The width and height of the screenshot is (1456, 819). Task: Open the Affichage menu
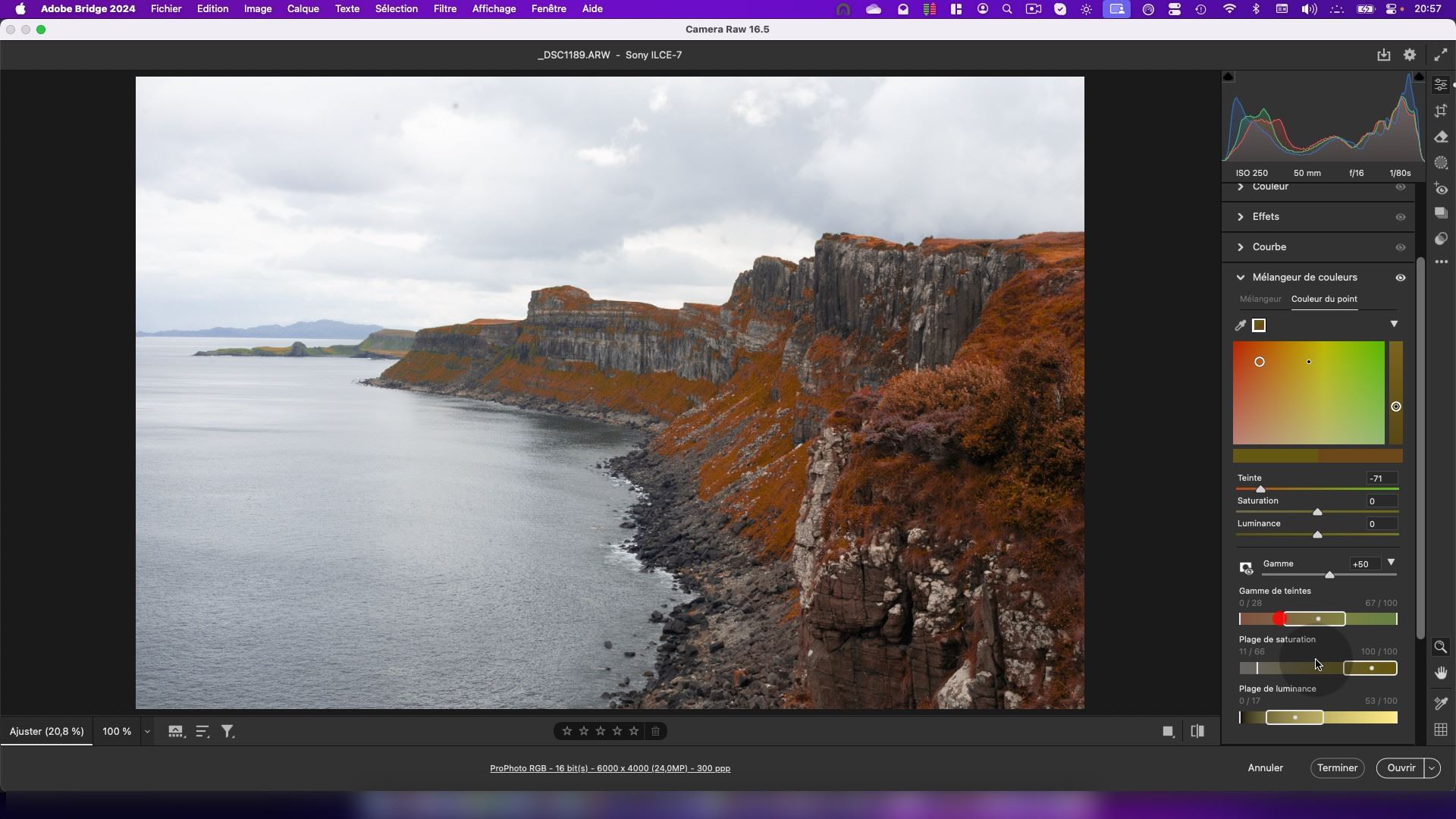tap(494, 9)
